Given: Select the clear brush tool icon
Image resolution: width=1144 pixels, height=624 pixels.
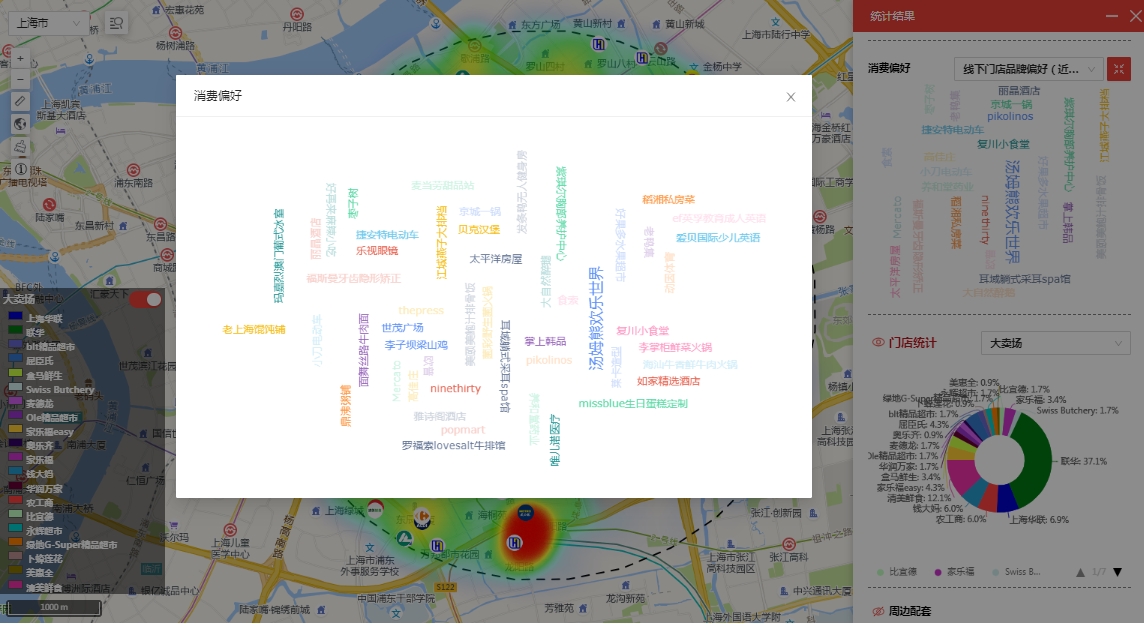Looking at the screenshot, I should 20,147.
